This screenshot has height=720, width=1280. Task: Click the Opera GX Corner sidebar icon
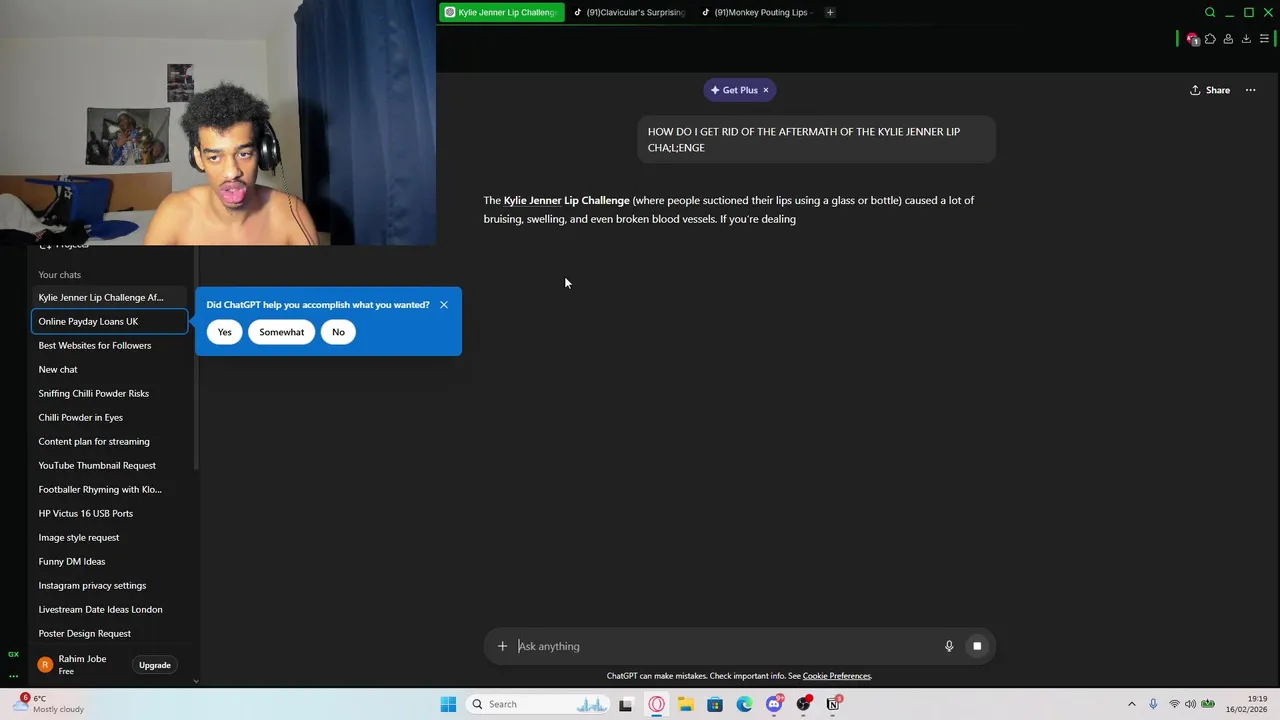click(x=13, y=654)
